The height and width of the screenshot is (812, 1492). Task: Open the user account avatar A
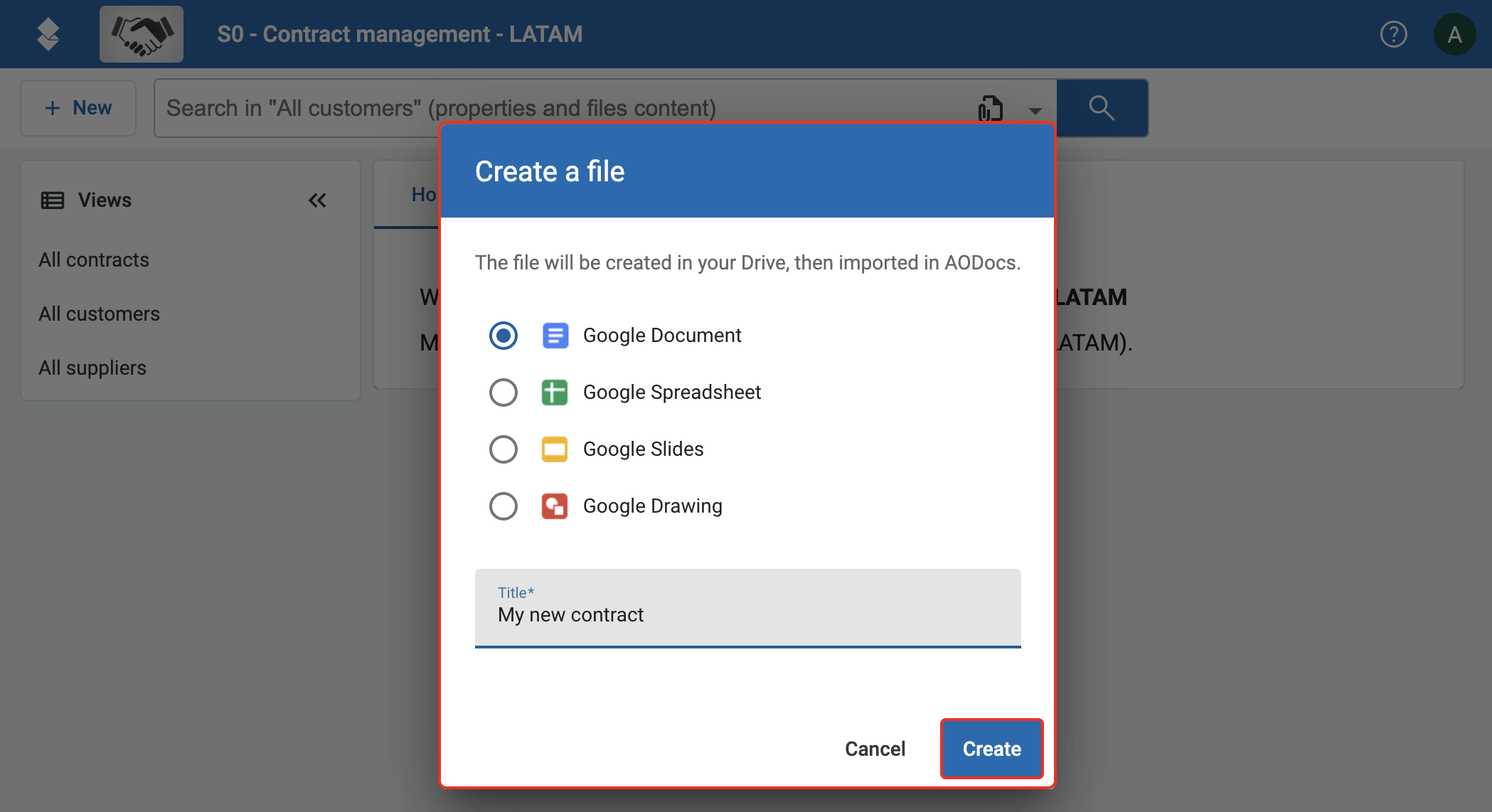[1454, 34]
